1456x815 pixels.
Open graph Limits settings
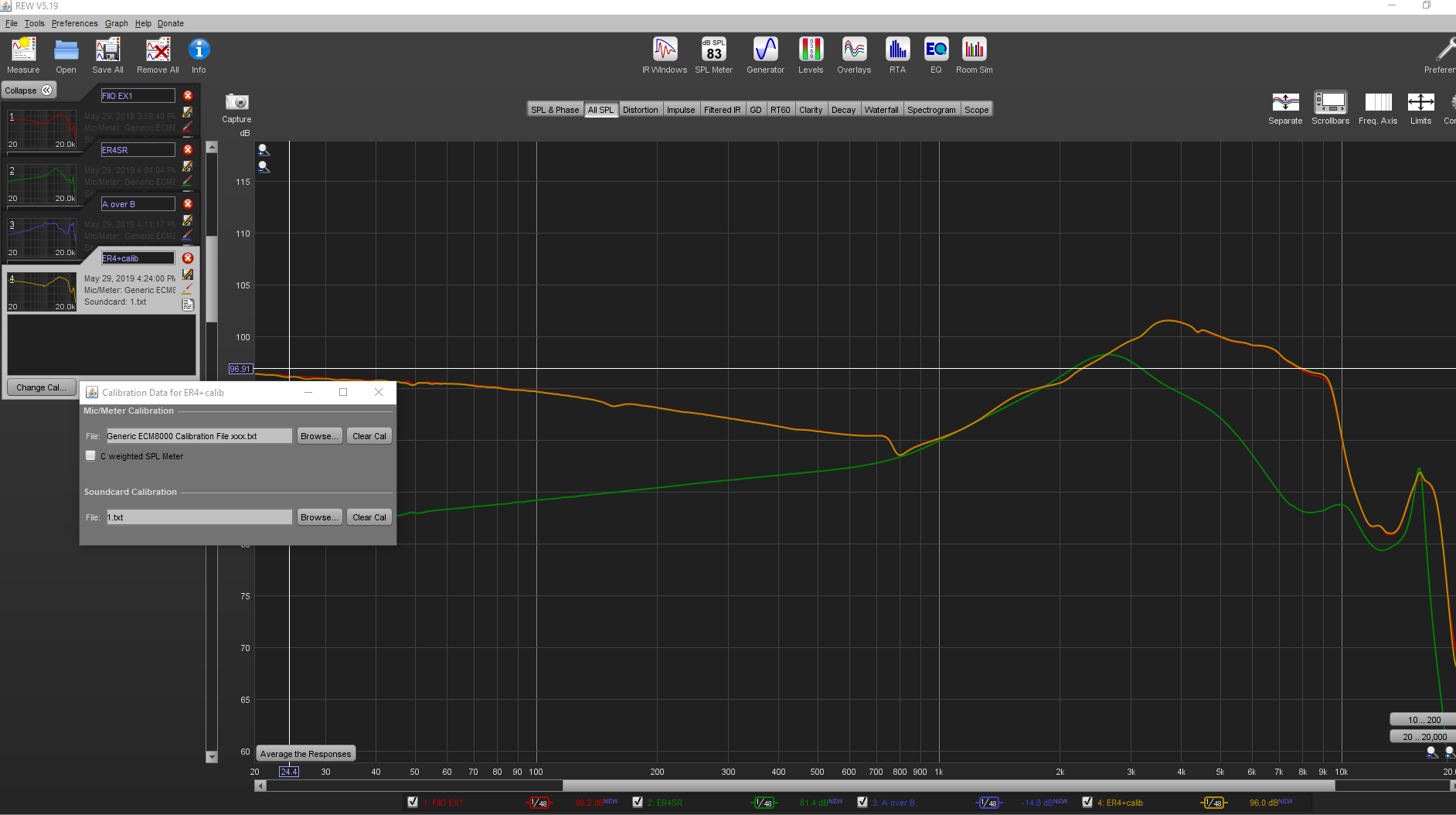1420,108
